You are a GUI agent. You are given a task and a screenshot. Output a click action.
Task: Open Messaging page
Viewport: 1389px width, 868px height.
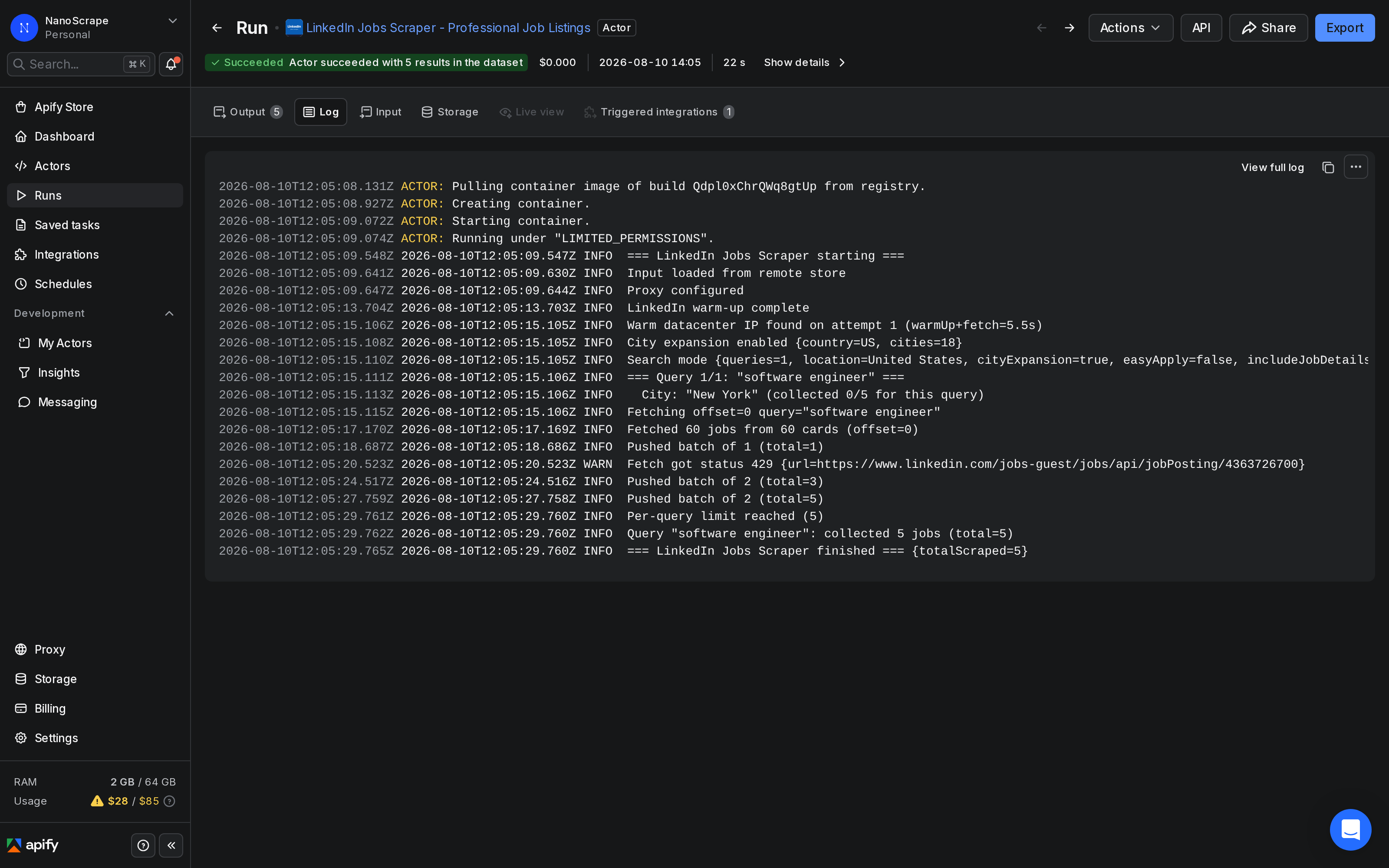(x=95, y=402)
